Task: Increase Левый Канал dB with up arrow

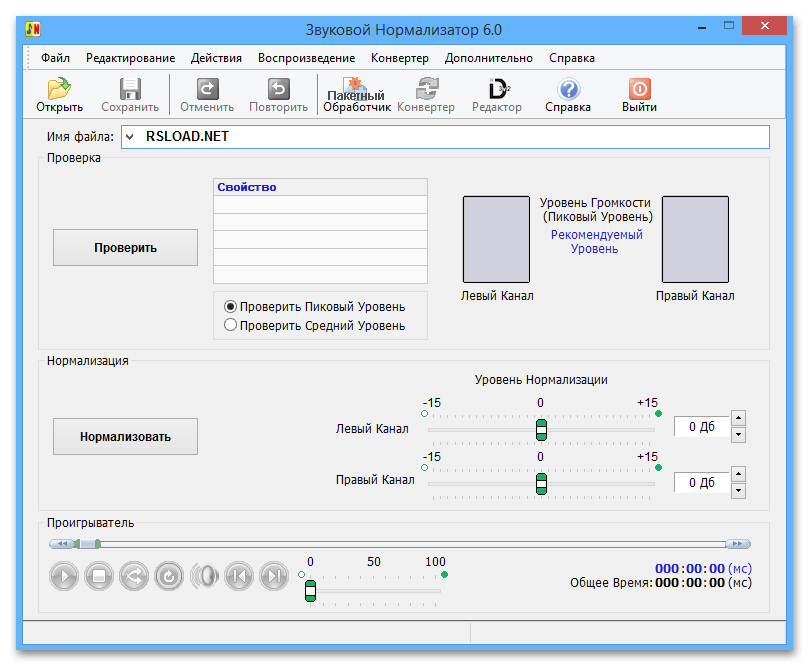Action: click(x=738, y=418)
